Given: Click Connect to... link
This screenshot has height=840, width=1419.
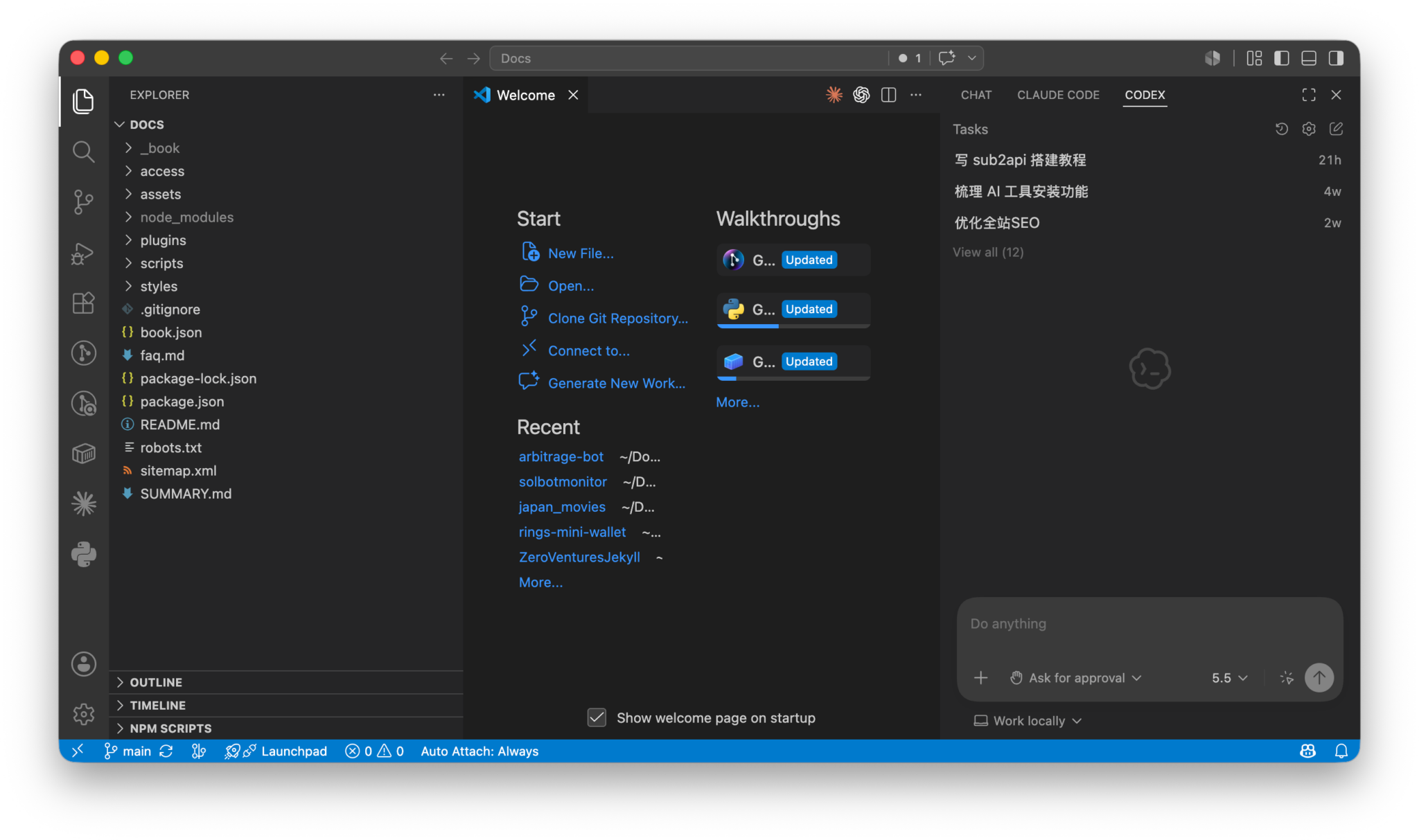Looking at the screenshot, I should [x=589, y=350].
